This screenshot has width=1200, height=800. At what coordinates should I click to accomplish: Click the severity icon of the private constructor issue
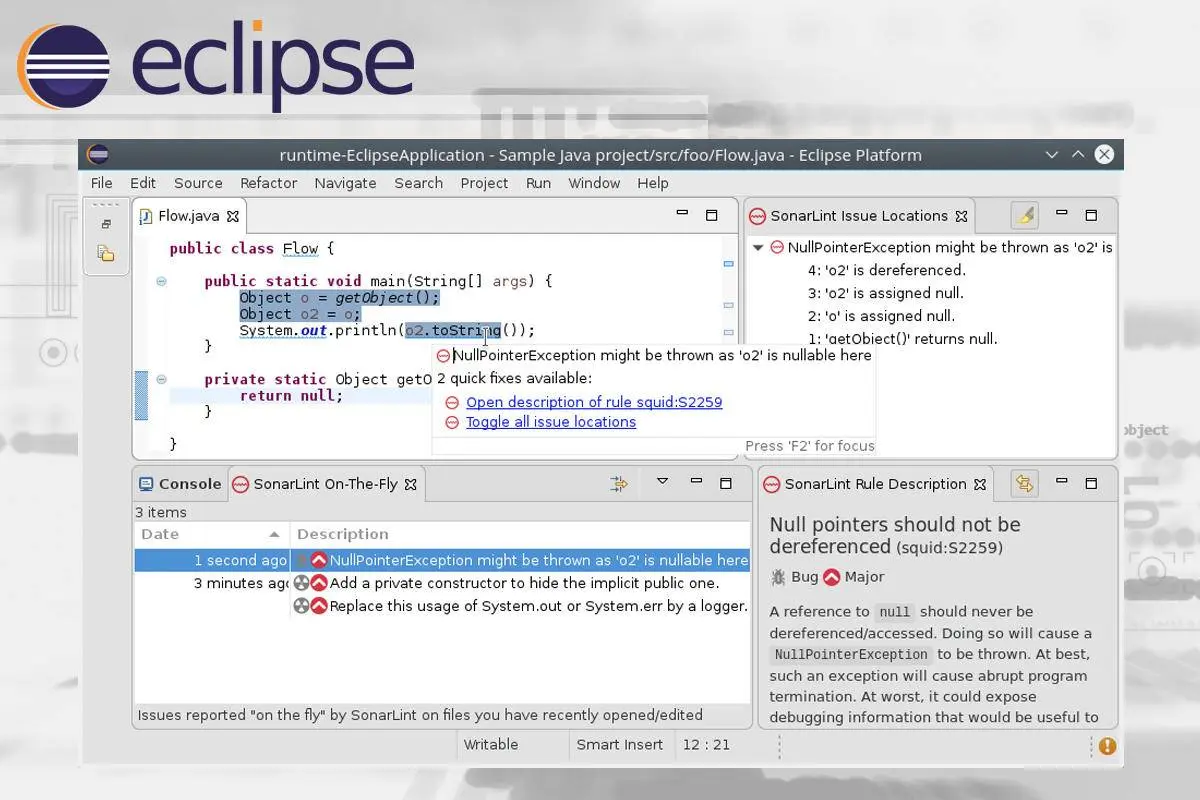319,583
